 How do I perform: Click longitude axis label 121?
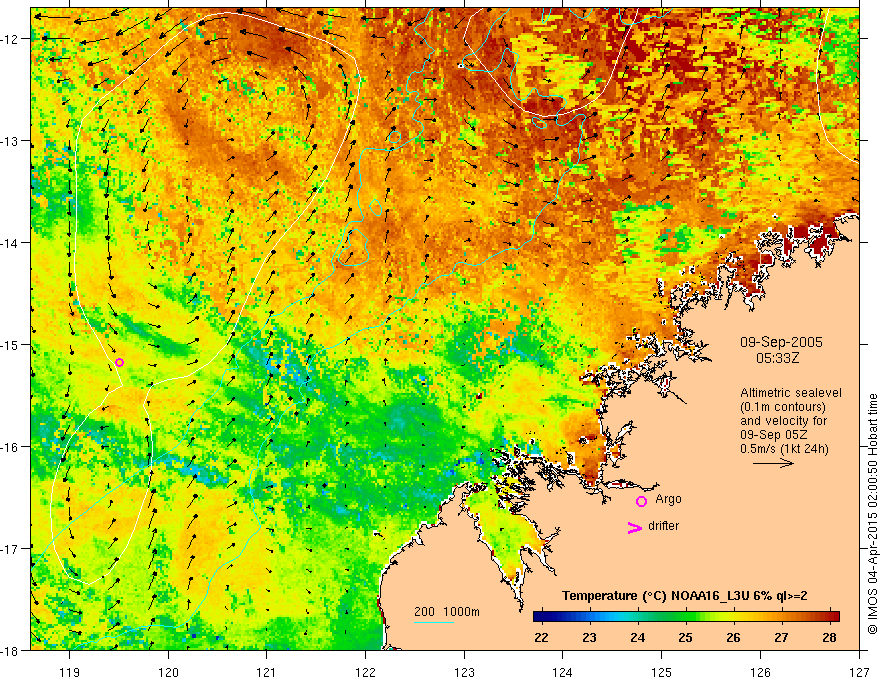click(x=267, y=672)
